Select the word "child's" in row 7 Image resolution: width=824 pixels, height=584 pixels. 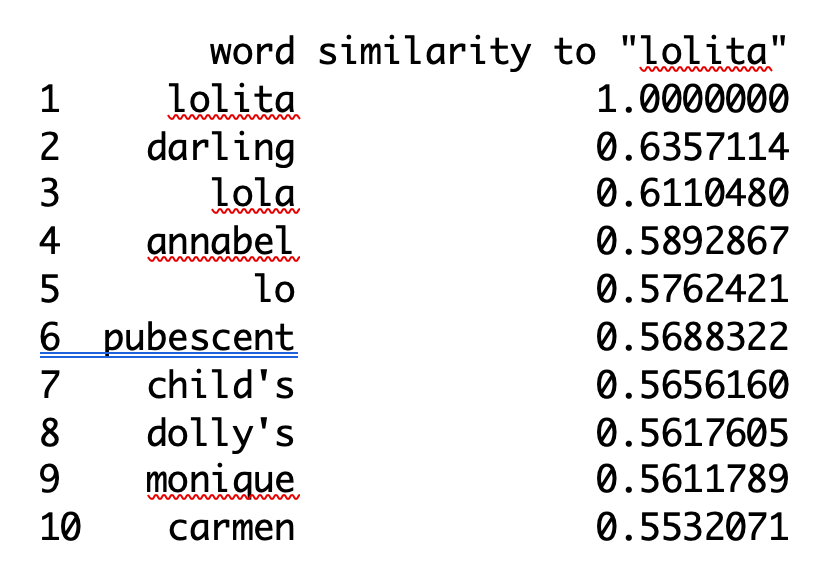pyautogui.click(x=221, y=385)
